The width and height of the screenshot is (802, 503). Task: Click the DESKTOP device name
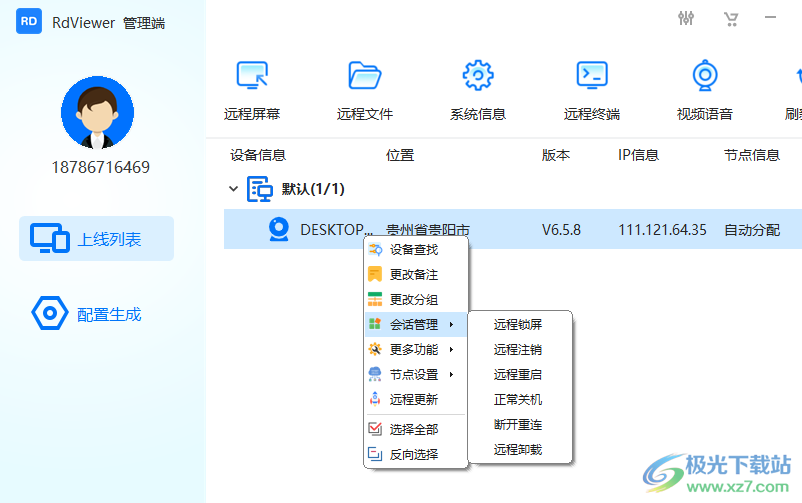pos(337,230)
